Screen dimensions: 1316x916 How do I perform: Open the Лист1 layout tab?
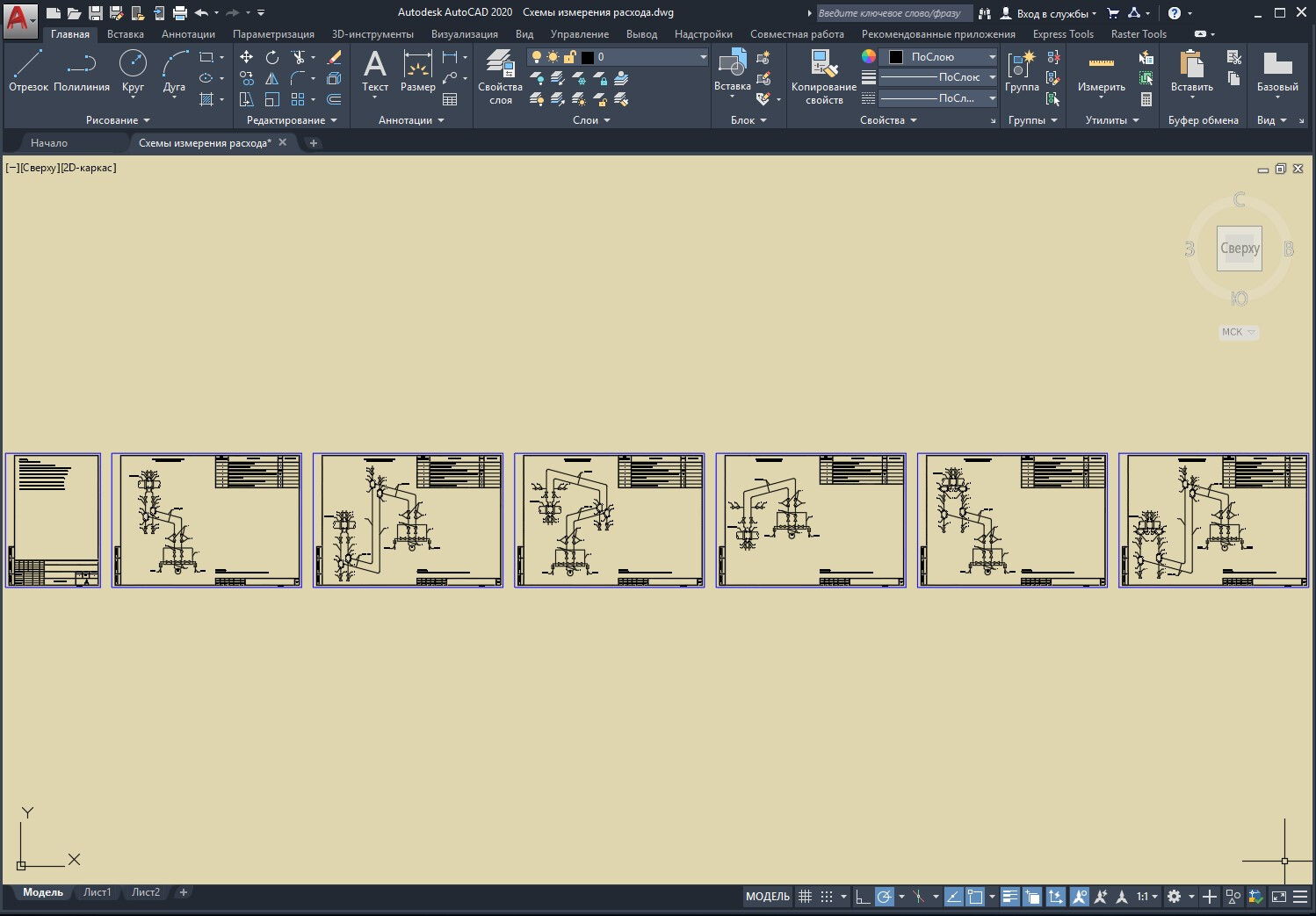pyautogui.click(x=97, y=892)
